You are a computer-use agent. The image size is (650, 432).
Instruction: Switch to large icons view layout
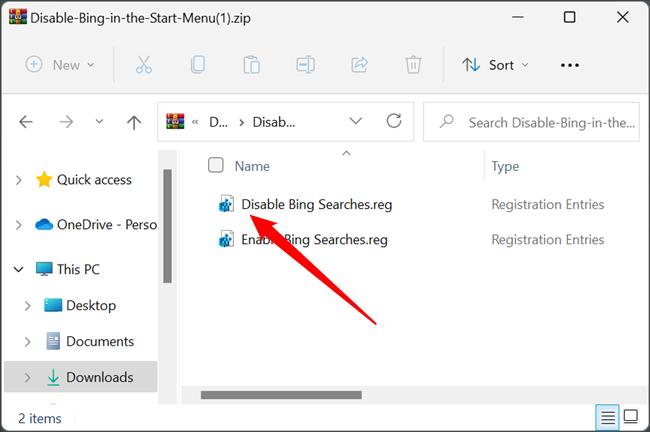(x=630, y=416)
